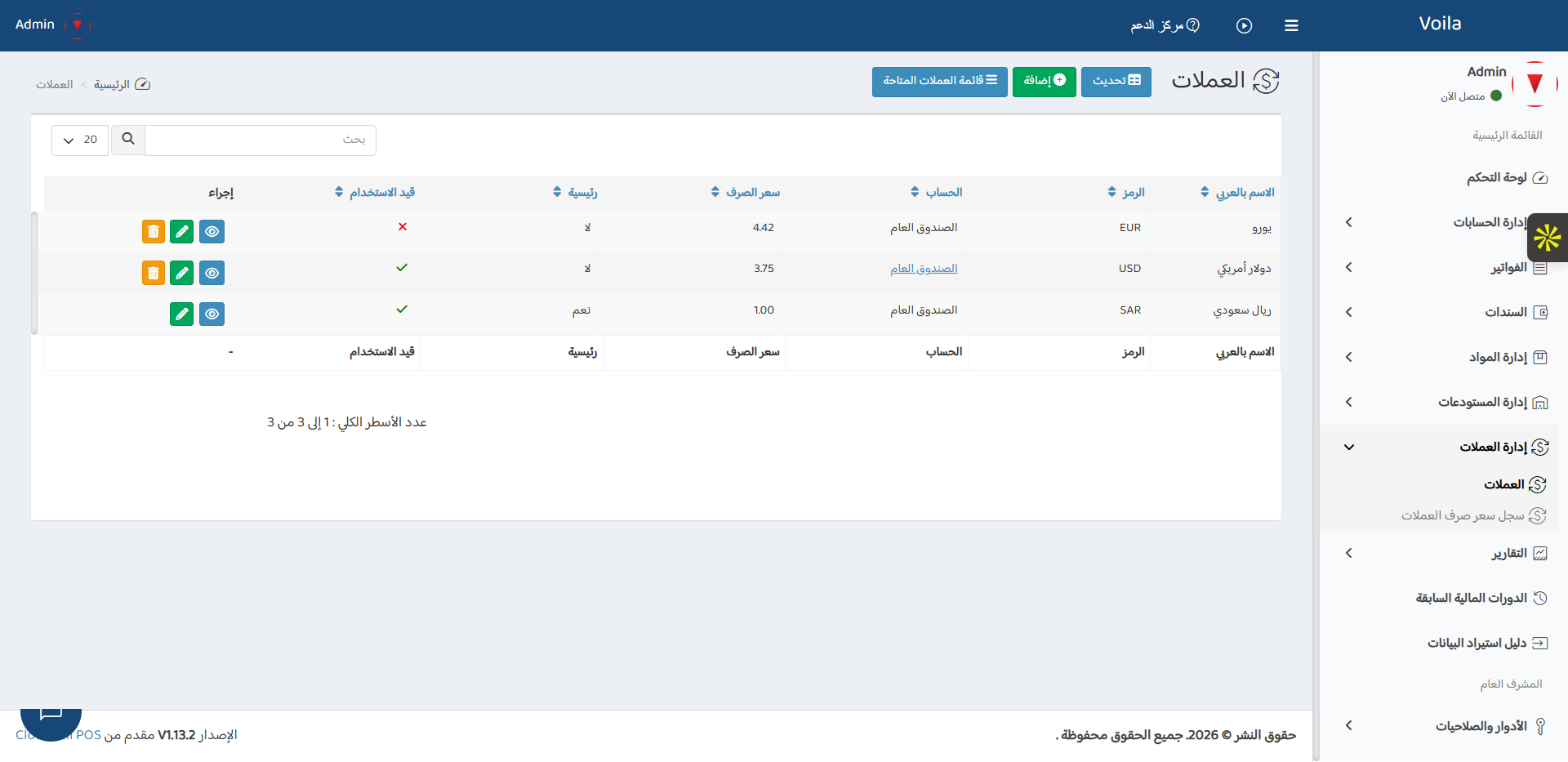The width and height of the screenshot is (1568, 762).
Task: View the دولار أمريكي row details
Action: click(212, 273)
